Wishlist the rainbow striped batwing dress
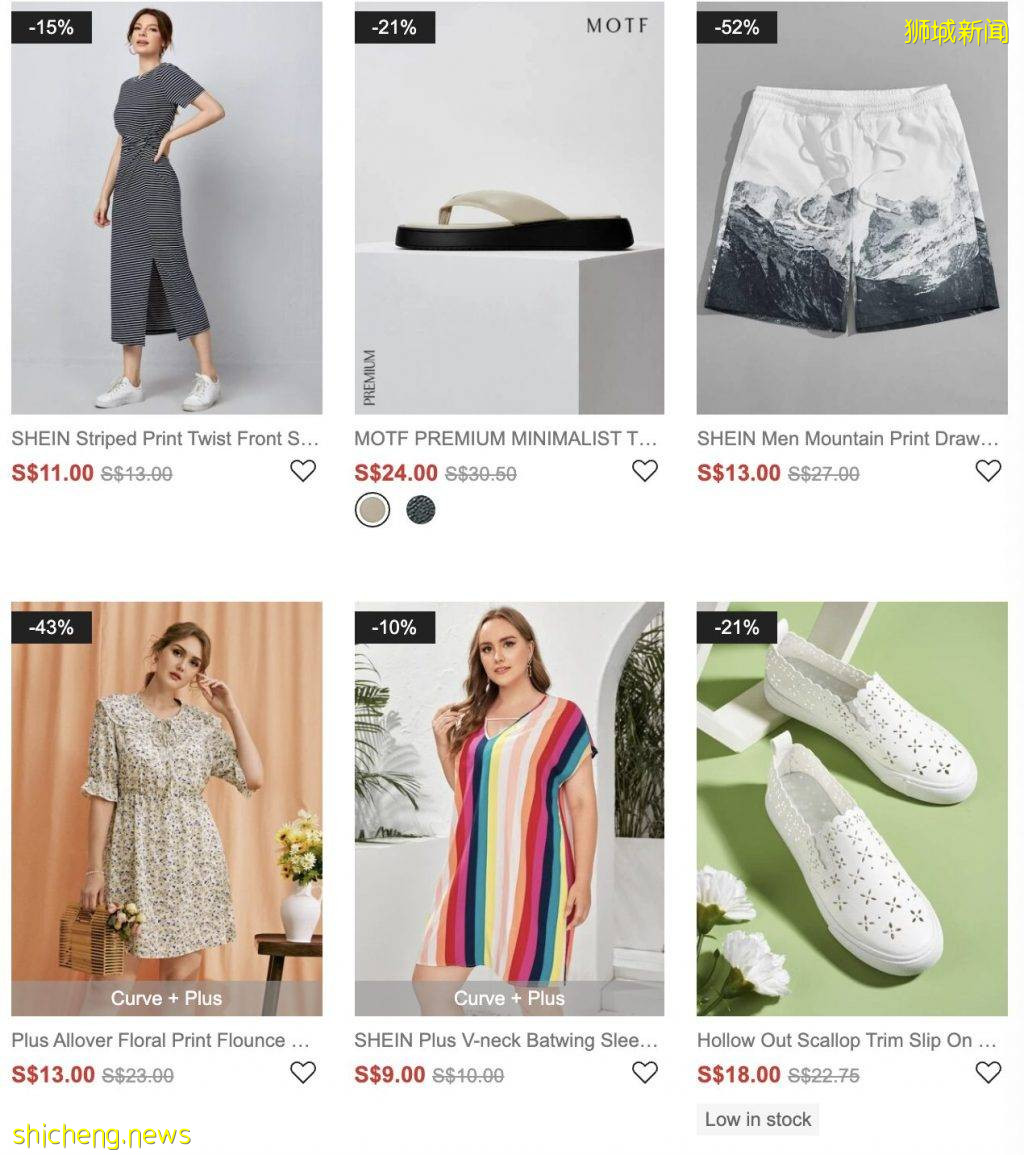The height and width of the screenshot is (1155, 1024). 645,1072
